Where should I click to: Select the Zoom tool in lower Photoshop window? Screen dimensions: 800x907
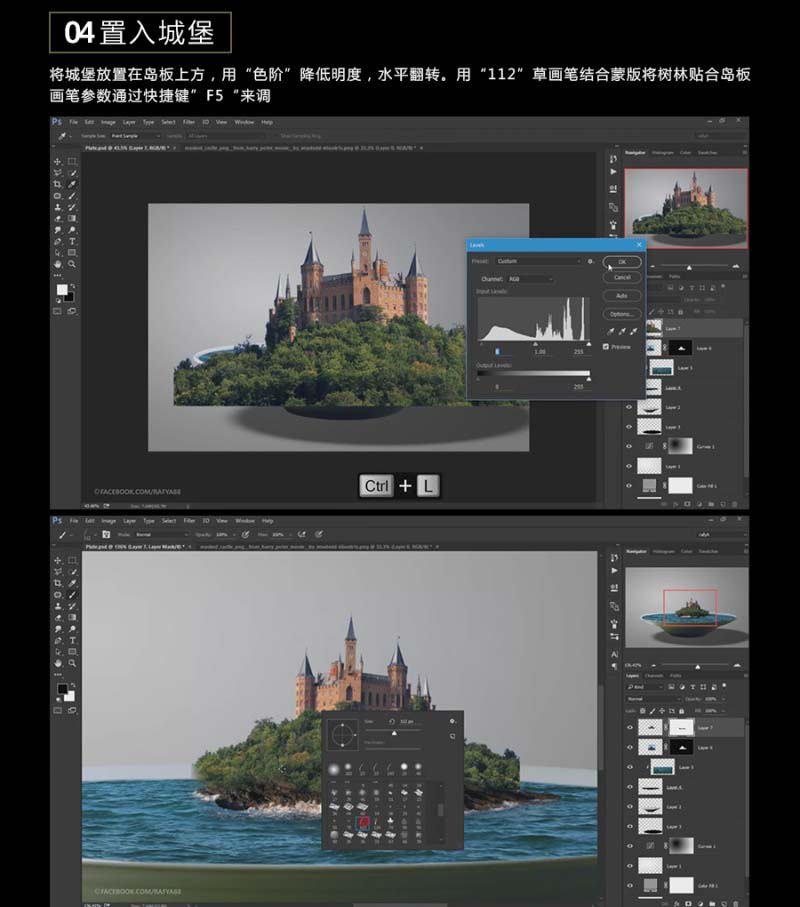coord(72,663)
